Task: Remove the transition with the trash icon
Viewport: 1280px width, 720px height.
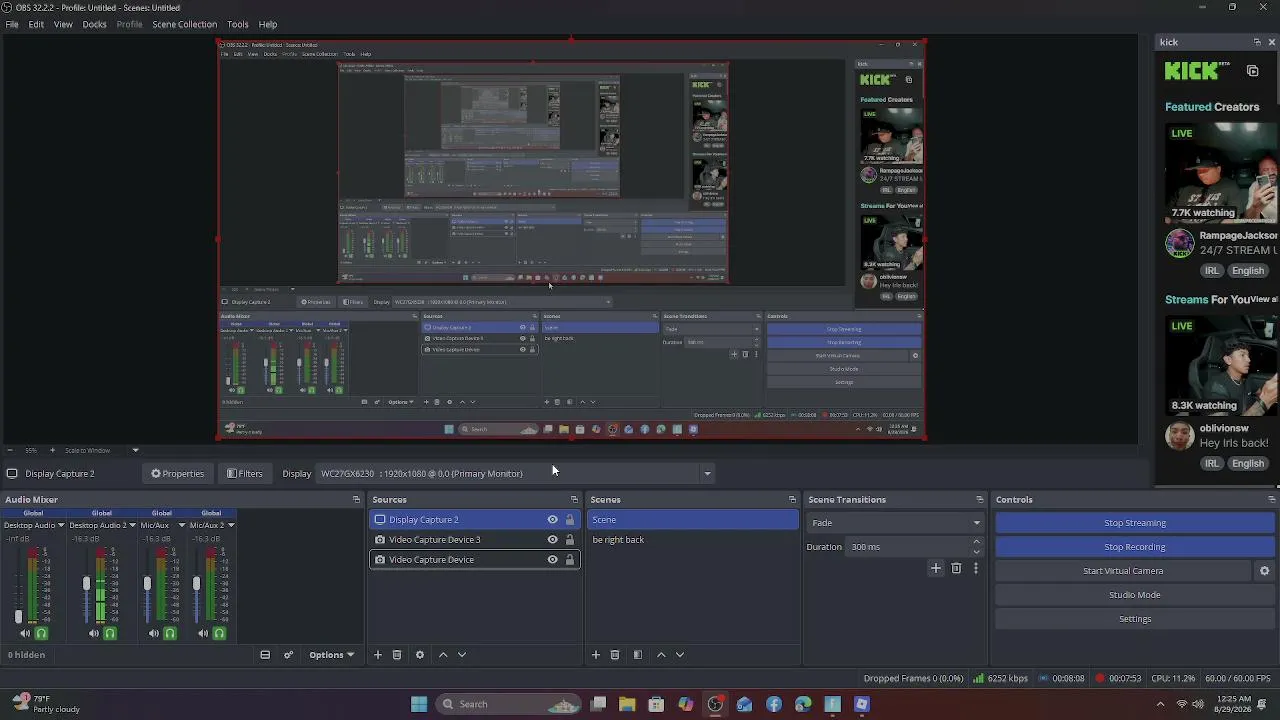Action: click(956, 568)
